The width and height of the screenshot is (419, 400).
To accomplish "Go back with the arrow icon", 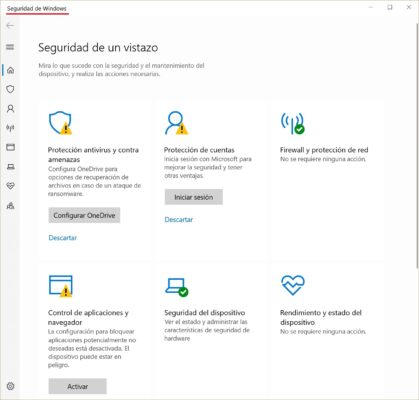I will pos(10,26).
